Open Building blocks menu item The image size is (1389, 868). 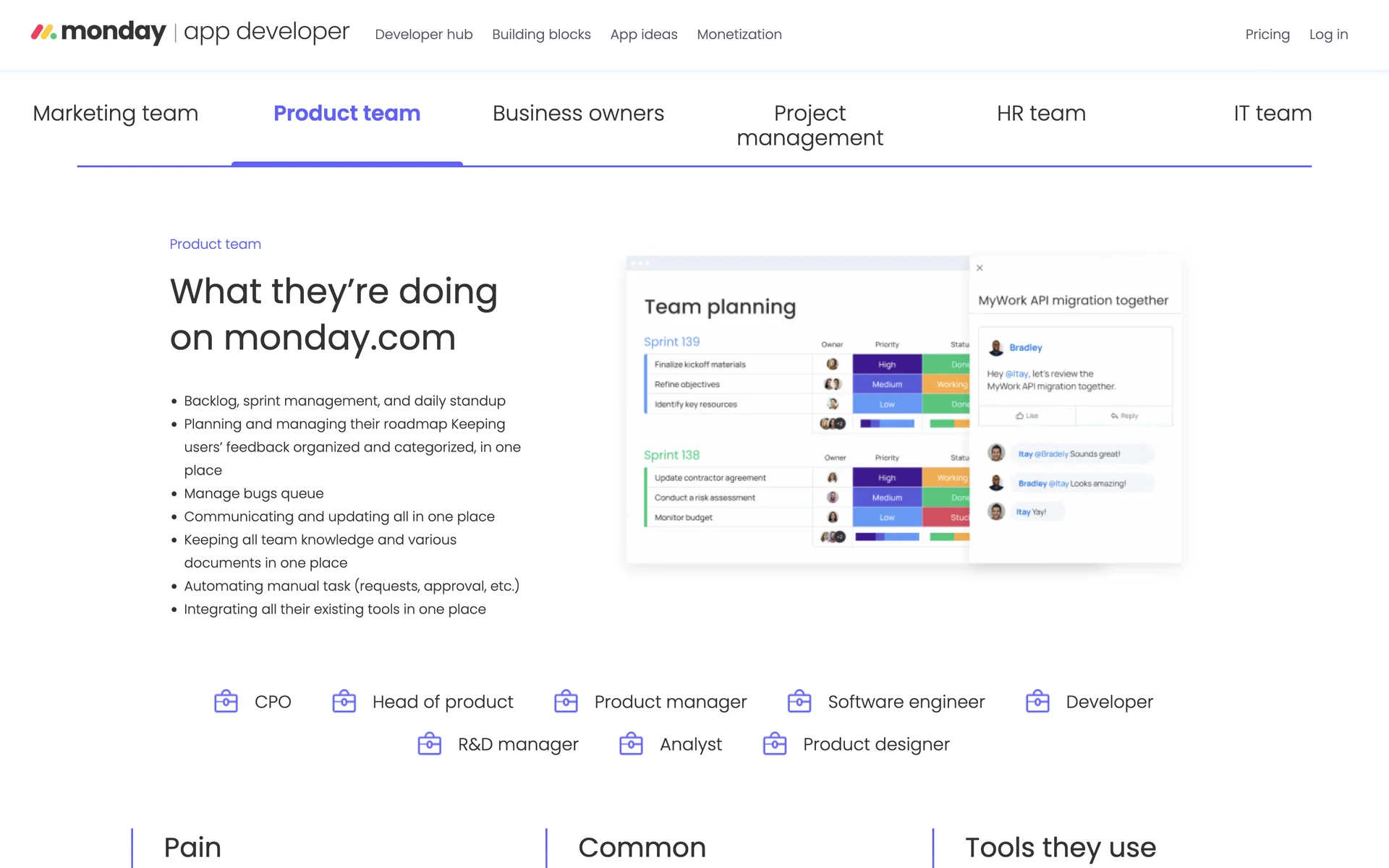point(541,35)
